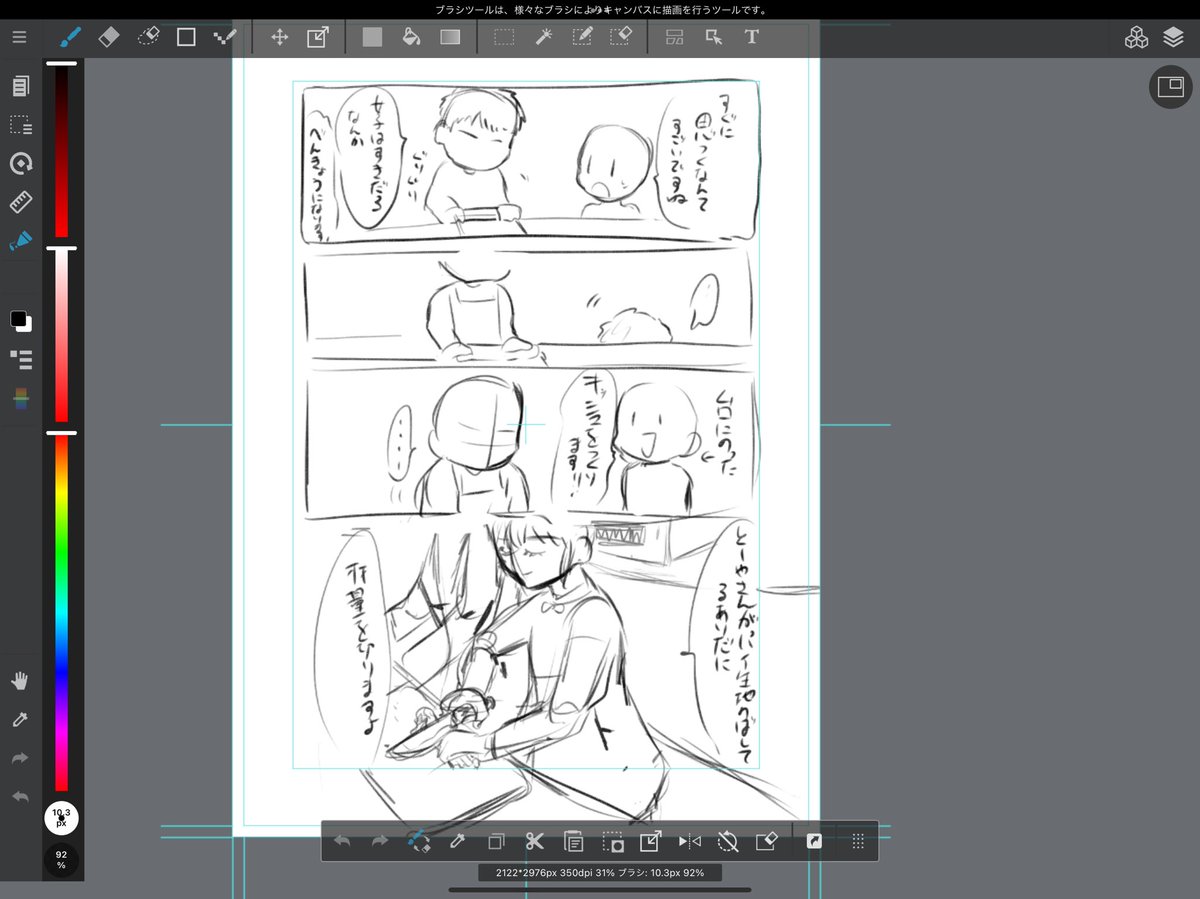
Task: Click the paste clipboard icon
Action: (x=573, y=841)
